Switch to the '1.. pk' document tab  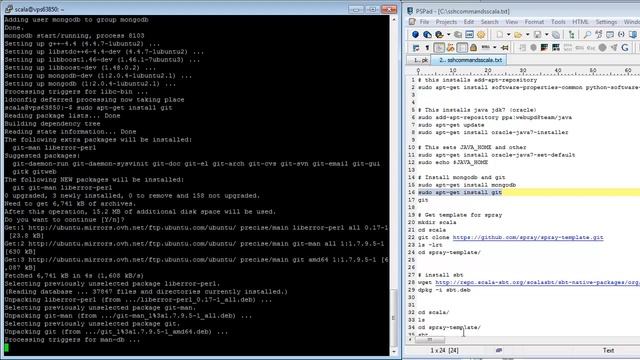(x=418, y=60)
